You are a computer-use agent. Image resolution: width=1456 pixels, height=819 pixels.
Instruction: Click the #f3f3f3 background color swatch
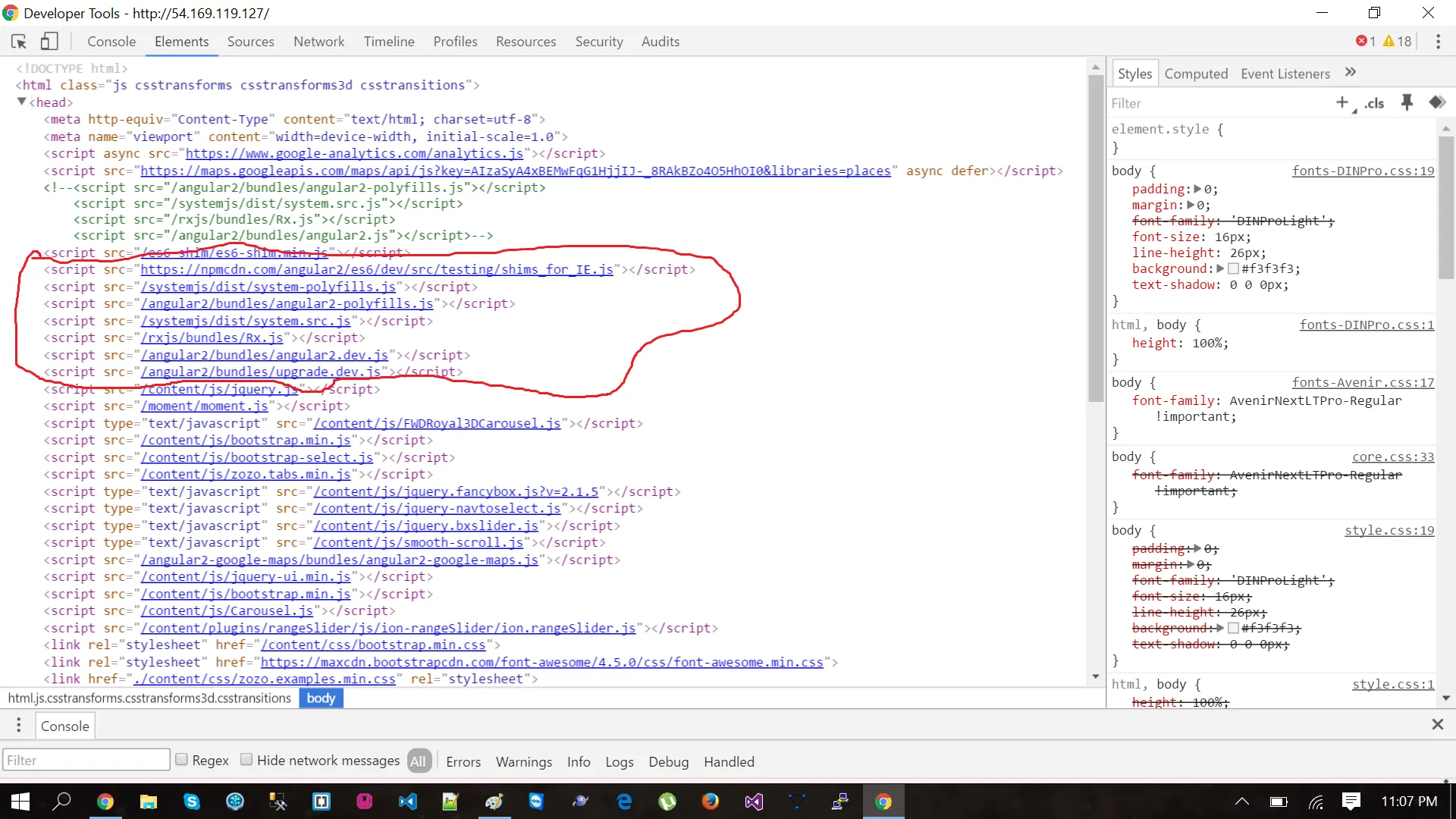1233,268
